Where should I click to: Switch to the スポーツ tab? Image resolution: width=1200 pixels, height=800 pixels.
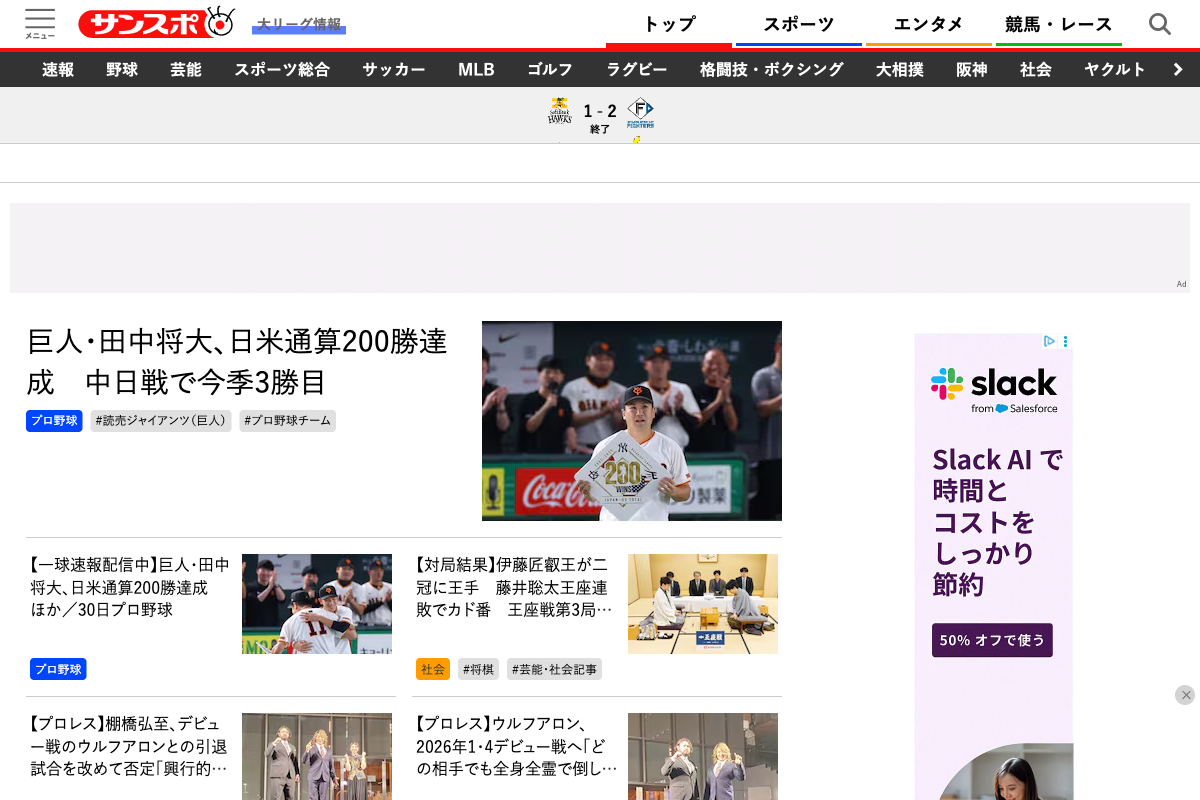[x=798, y=24]
